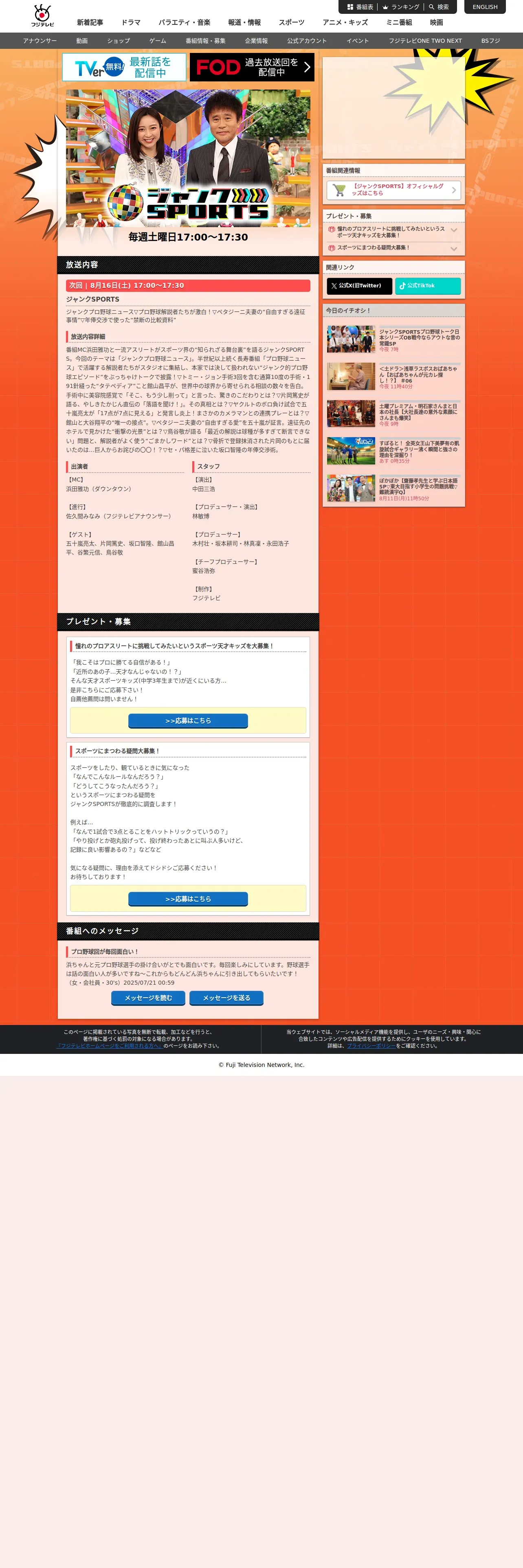Open ぽかぽか 齋藤孝先生 title link
Screen dimensions: 523x1568
(420, 486)
